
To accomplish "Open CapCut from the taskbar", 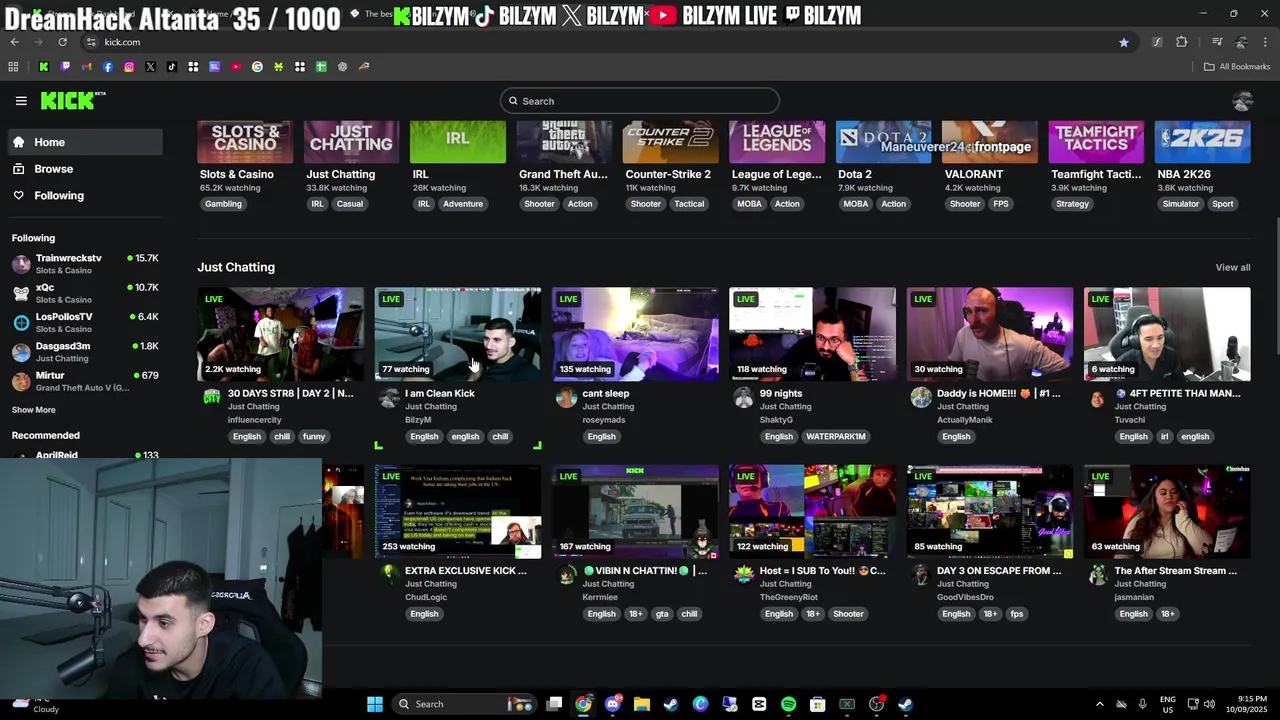I will click(759, 704).
